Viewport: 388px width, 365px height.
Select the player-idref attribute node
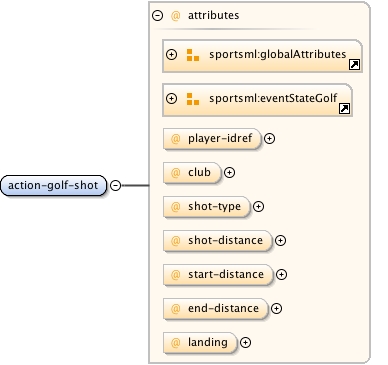tap(212, 139)
